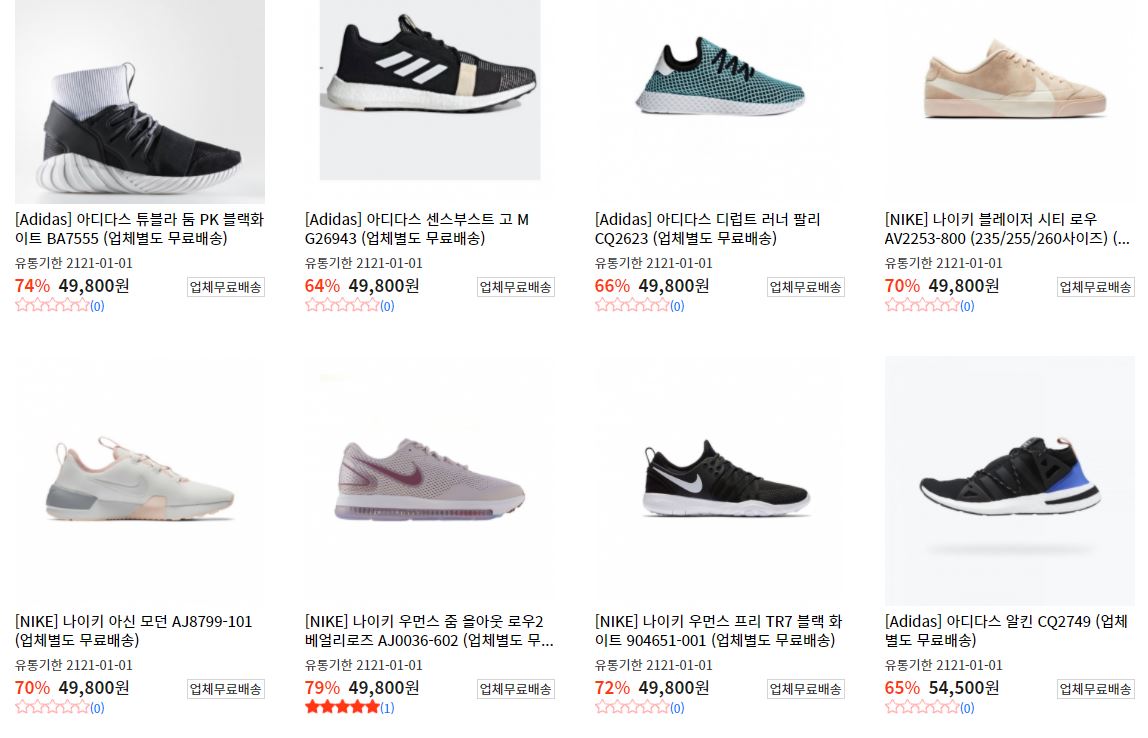Open the 튜블라 둠 PK BA7555 product title
Viewport: 1148px width, 738px height.
pyautogui.click(x=139, y=228)
